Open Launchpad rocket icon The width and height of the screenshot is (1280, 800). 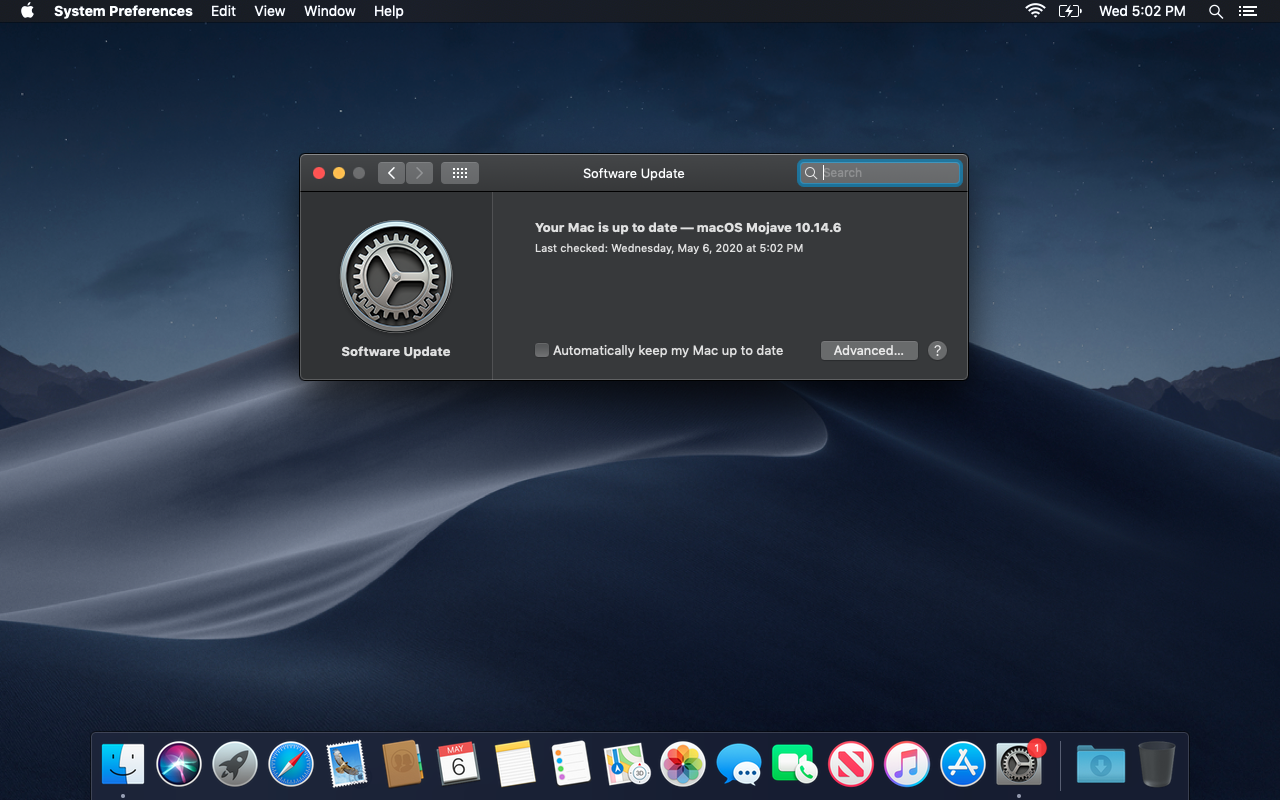tap(235, 765)
